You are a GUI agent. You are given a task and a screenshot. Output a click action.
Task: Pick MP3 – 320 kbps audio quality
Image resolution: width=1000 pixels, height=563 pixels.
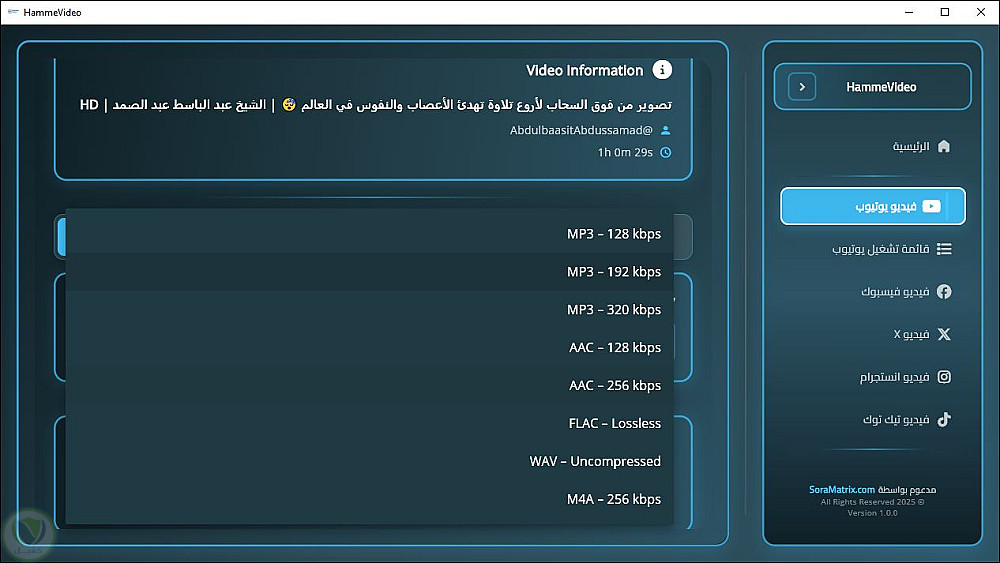coord(369,310)
